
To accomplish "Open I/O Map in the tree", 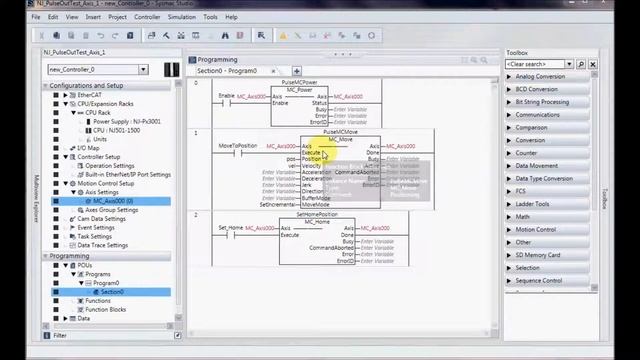I will [x=88, y=148].
